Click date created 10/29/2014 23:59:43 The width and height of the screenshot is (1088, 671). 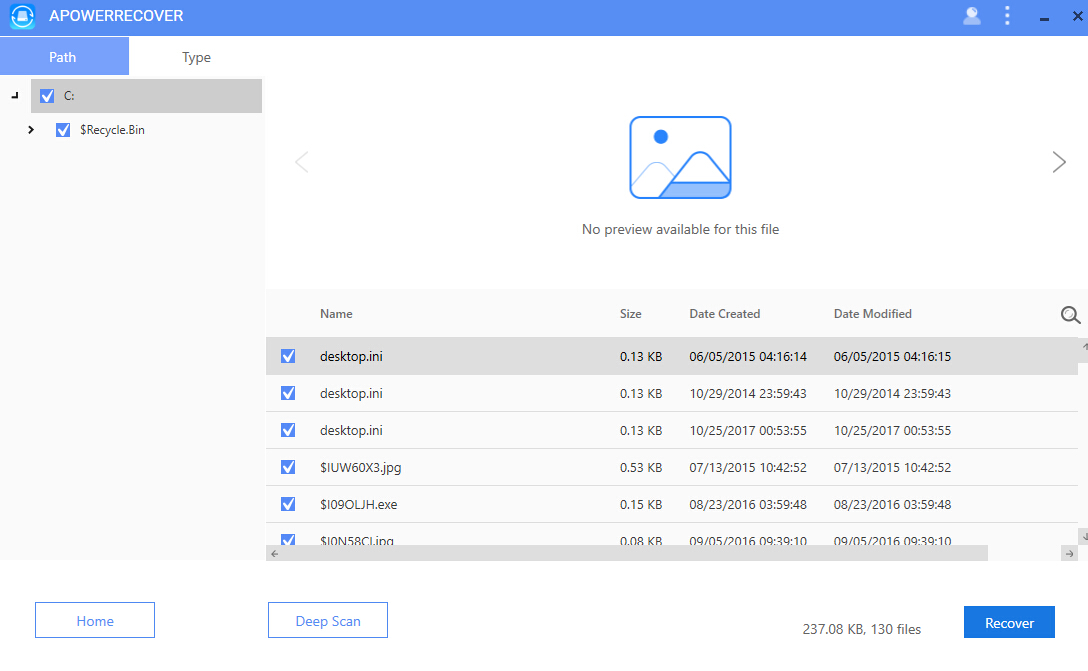pos(748,393)
